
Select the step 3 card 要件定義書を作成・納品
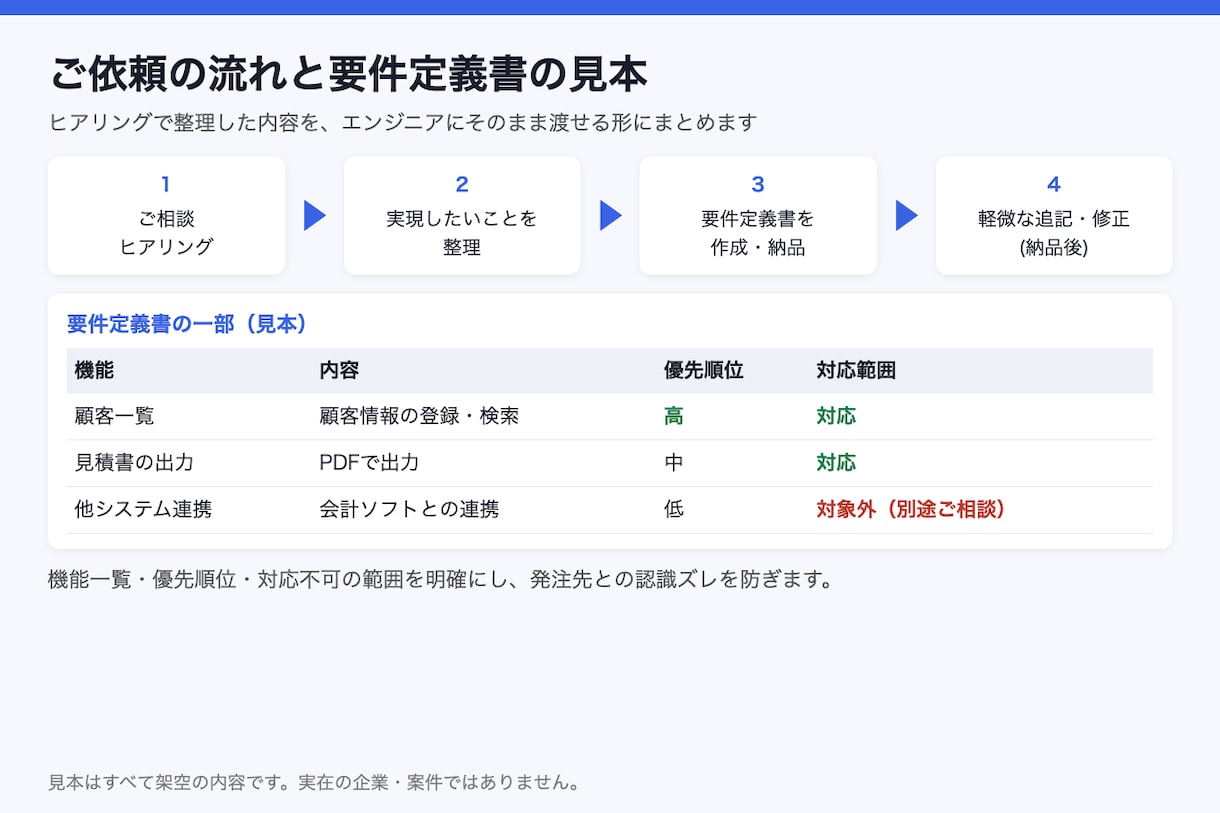(758, 215)
